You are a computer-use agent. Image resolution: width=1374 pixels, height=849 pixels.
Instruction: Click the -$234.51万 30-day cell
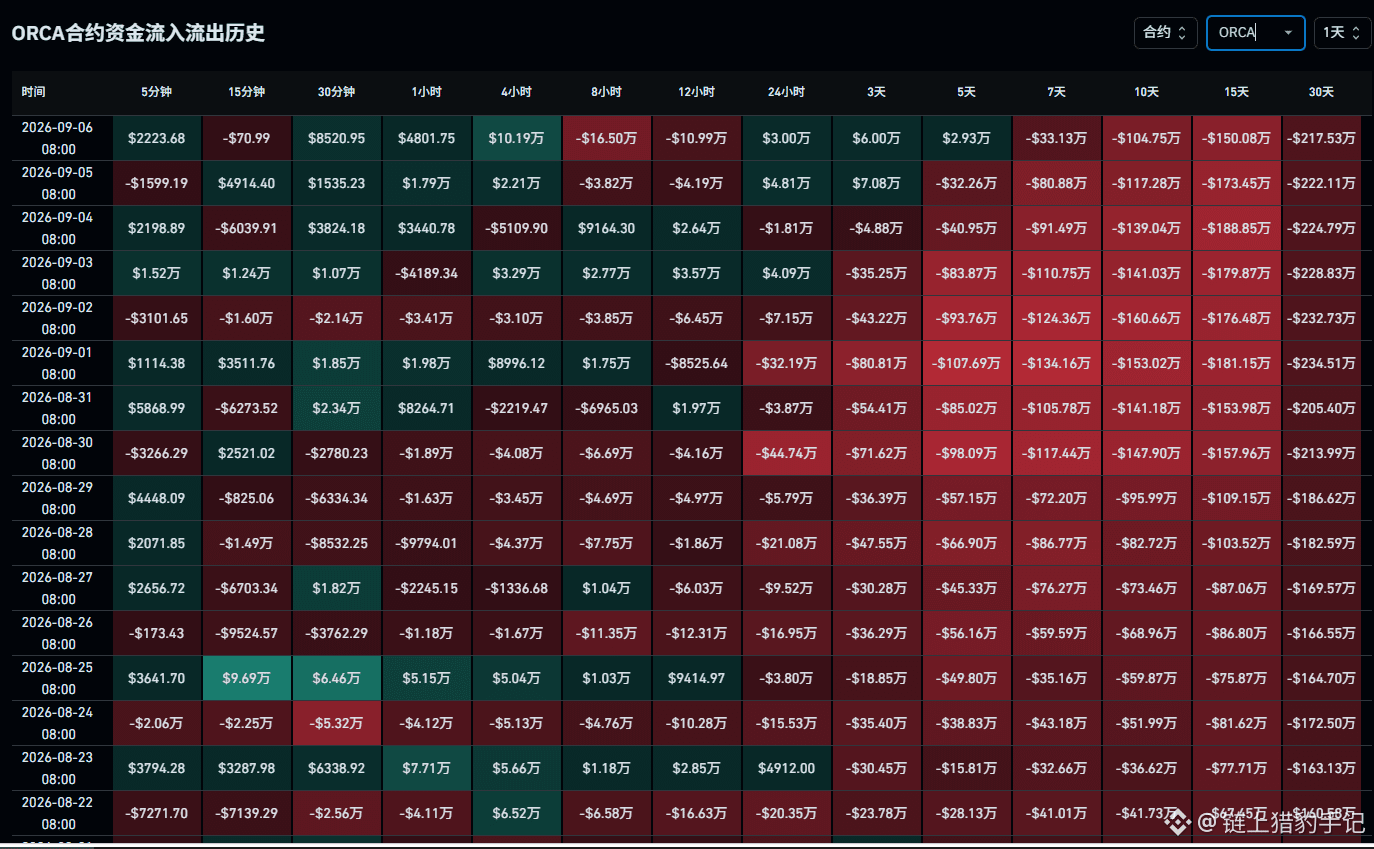point(1321,364)
